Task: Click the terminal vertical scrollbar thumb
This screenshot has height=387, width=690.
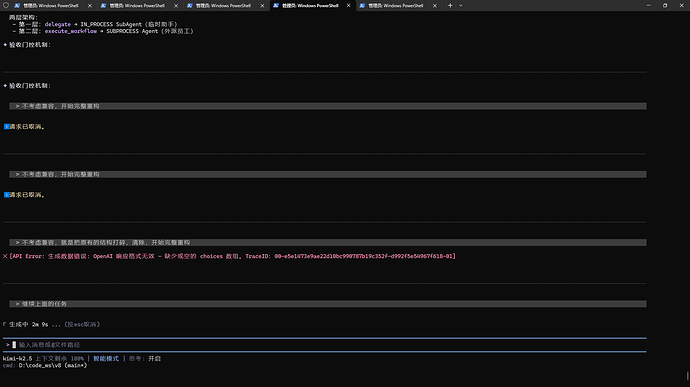Action: tap(687, 376)
